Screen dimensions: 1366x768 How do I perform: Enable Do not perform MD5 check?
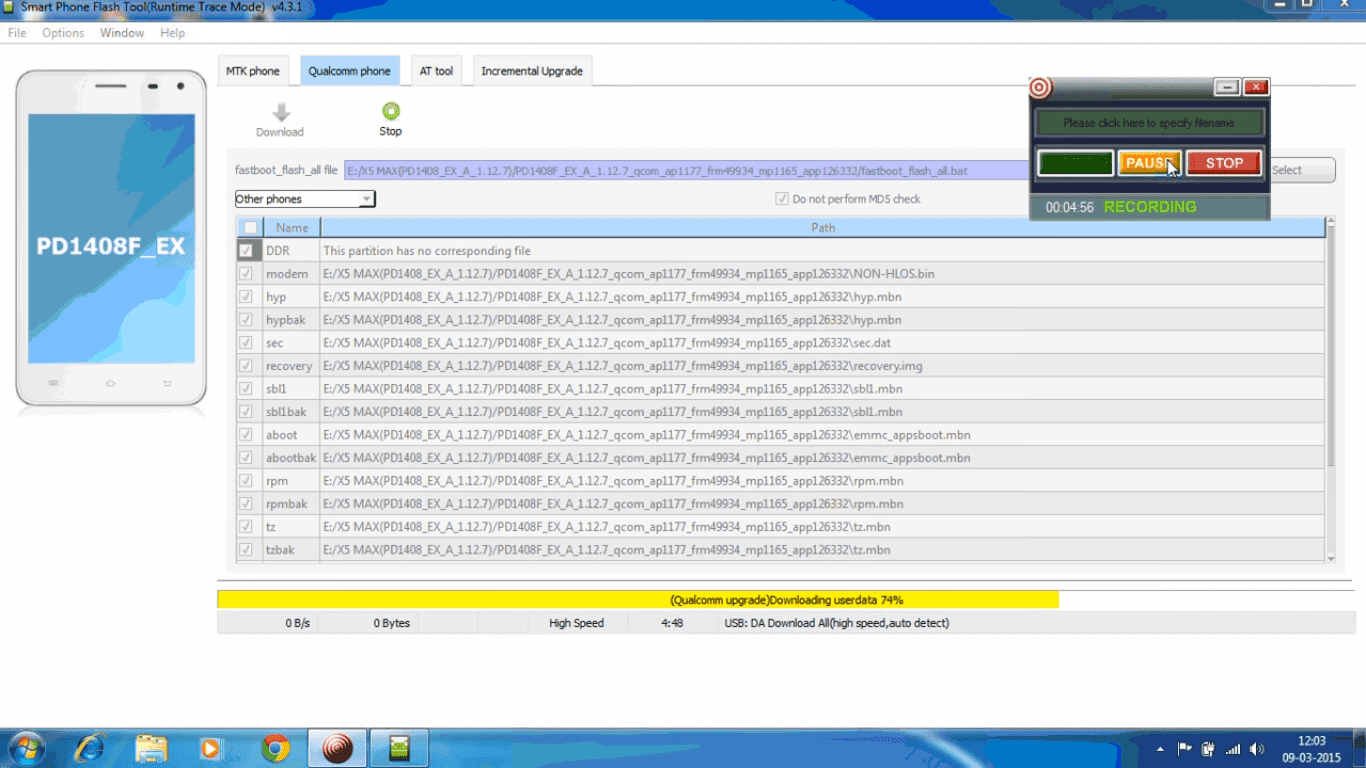782,199
